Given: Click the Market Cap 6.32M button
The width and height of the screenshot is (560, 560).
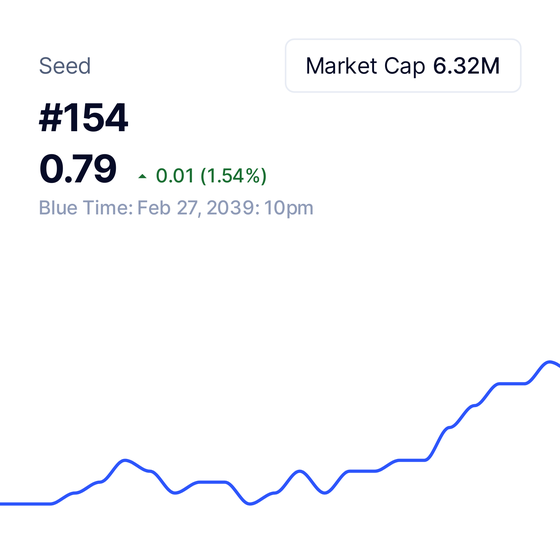Looking at the screenshot, I should click(403, 66).
